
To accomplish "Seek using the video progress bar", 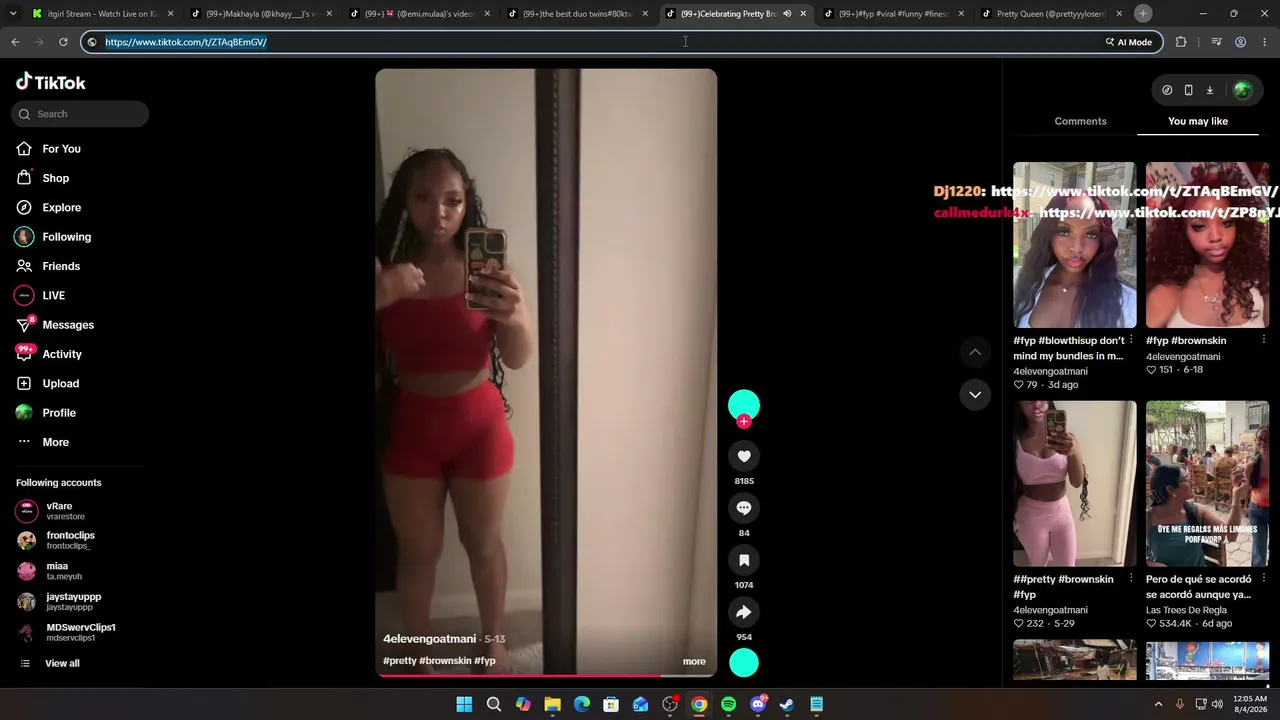I will [x=546, y=675].
